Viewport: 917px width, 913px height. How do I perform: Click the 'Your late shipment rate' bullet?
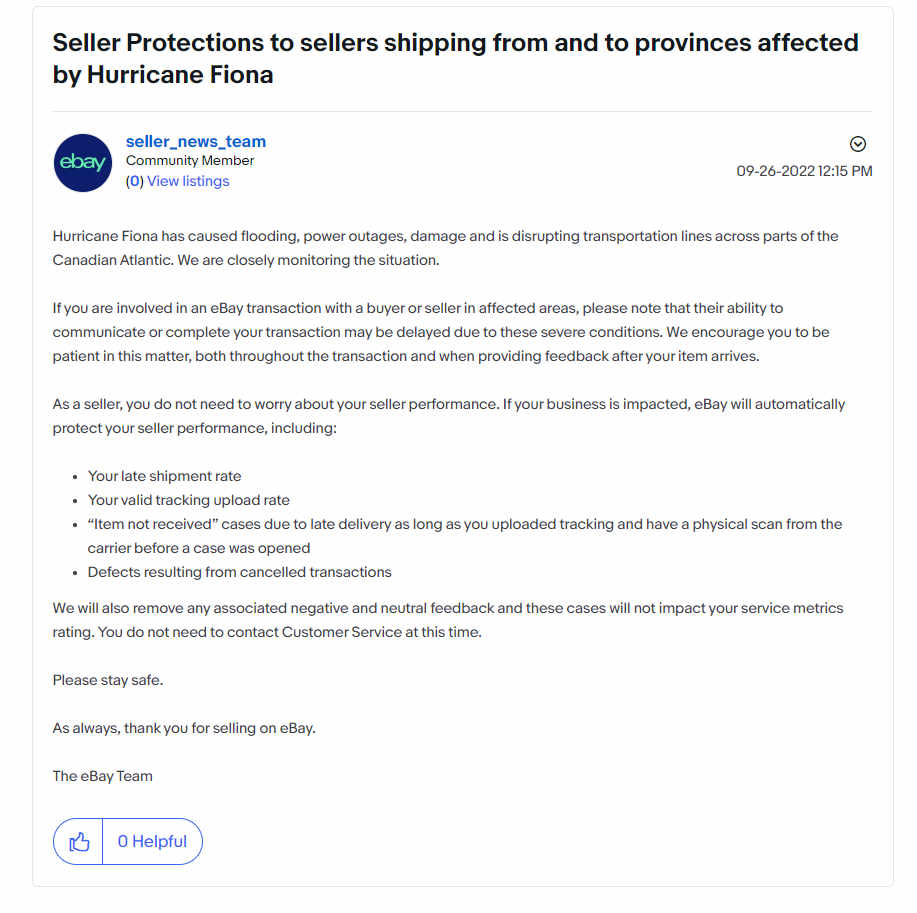[164, 476]
